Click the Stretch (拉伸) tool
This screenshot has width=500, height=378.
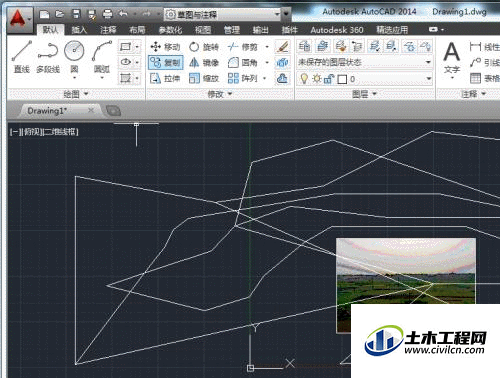[165, 79]
